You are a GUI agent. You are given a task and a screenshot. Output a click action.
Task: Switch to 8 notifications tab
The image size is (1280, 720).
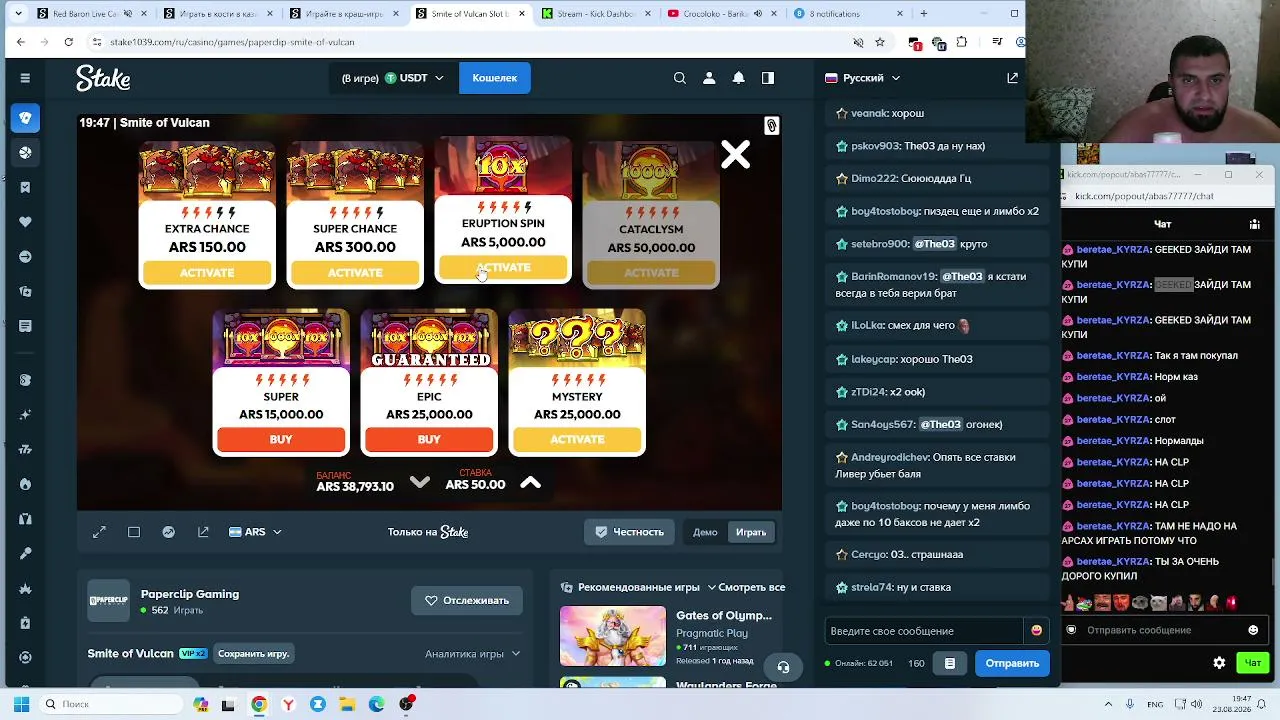click(x=846, y=14)
